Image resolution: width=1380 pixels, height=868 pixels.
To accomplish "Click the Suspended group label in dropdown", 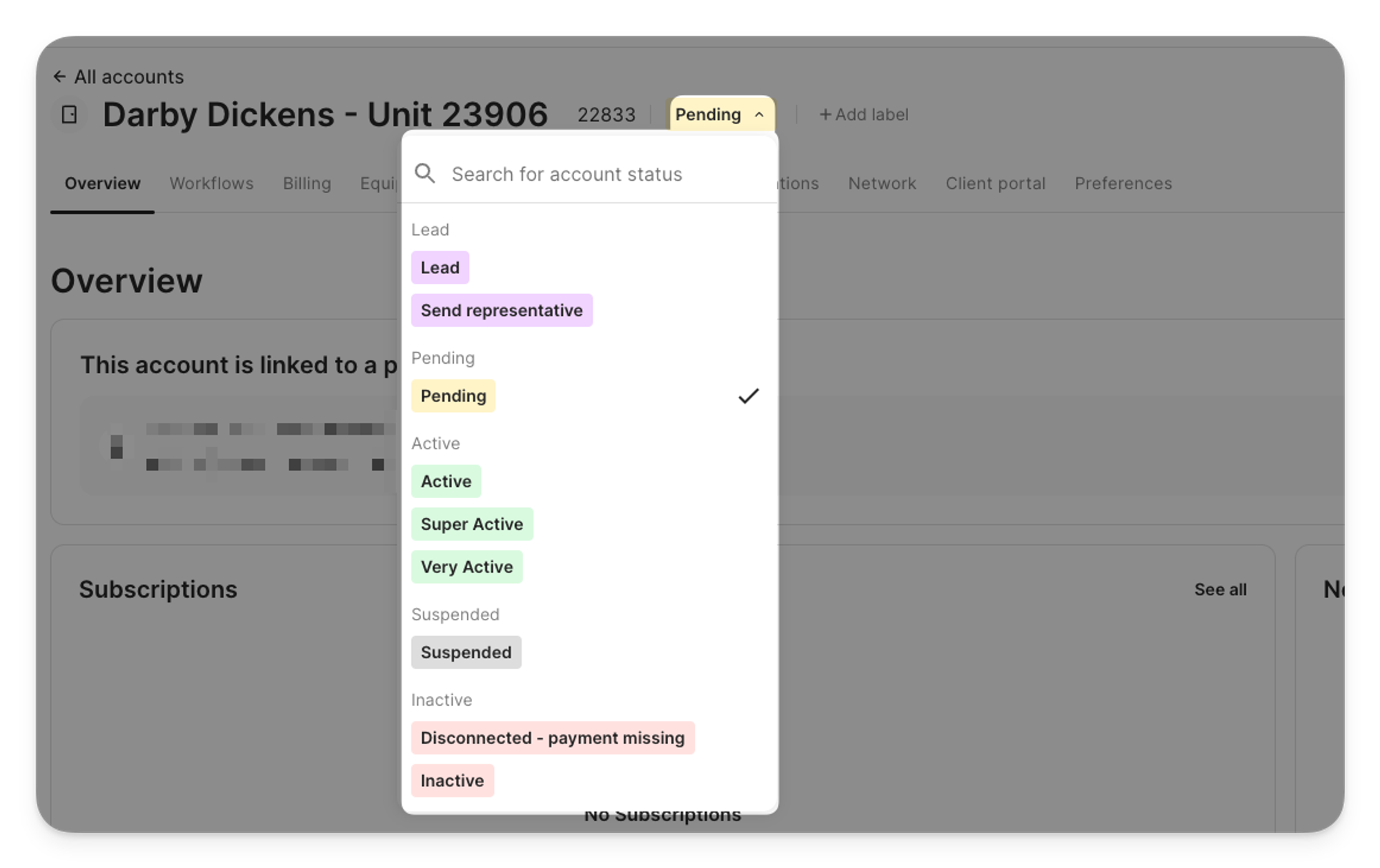I will pyautogui.click(x=455, y=615).
